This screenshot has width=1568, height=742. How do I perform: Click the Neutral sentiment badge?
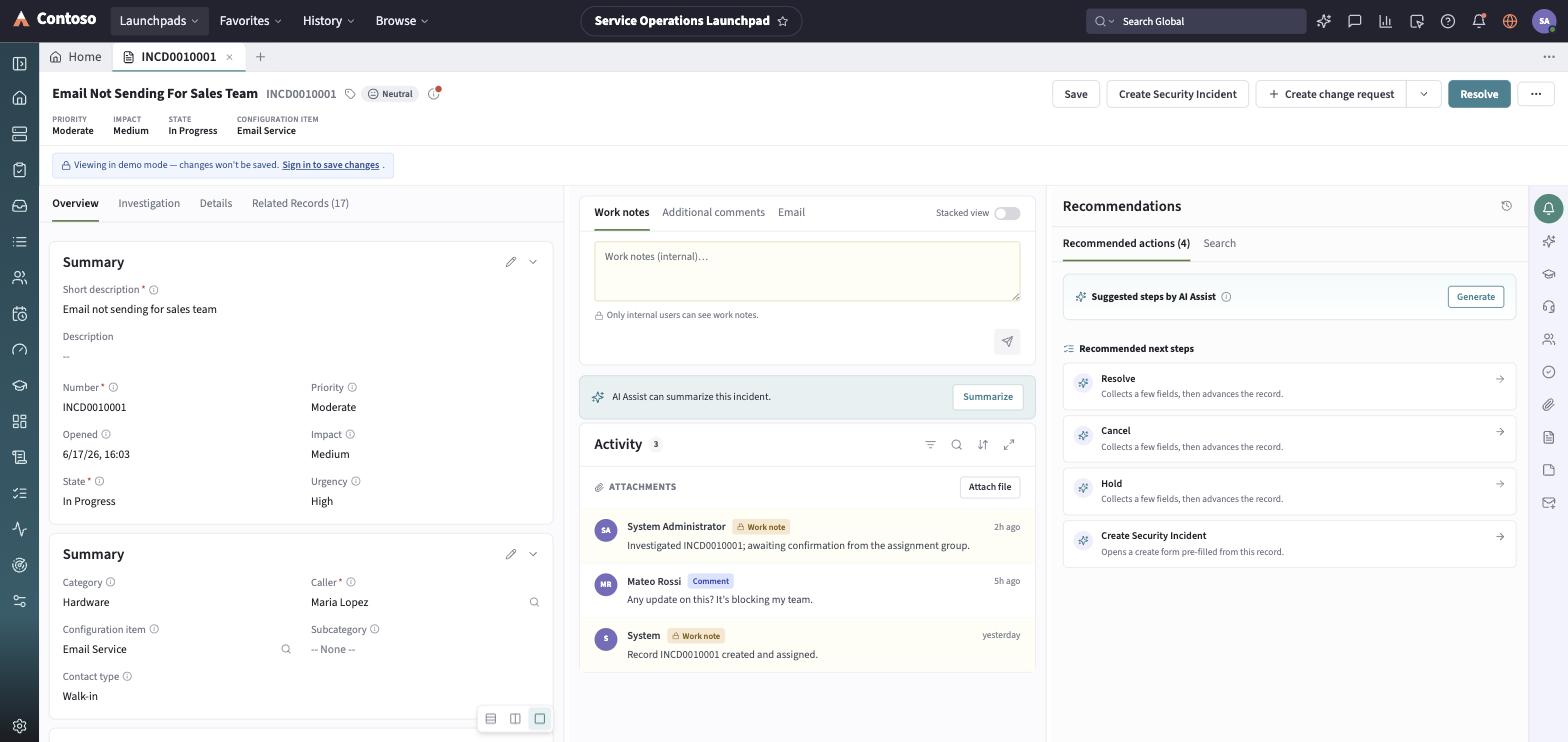(390, 94)
